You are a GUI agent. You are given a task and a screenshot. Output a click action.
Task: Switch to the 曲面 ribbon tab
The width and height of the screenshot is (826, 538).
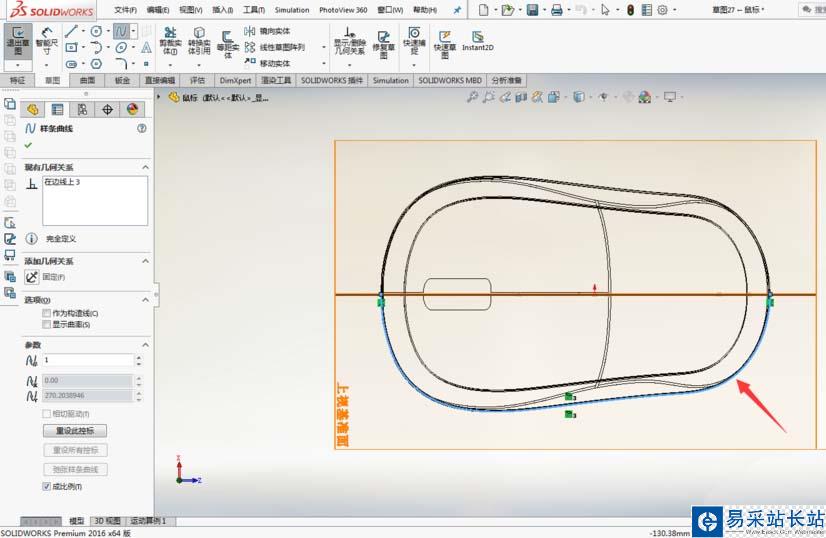tap(88, 80)
